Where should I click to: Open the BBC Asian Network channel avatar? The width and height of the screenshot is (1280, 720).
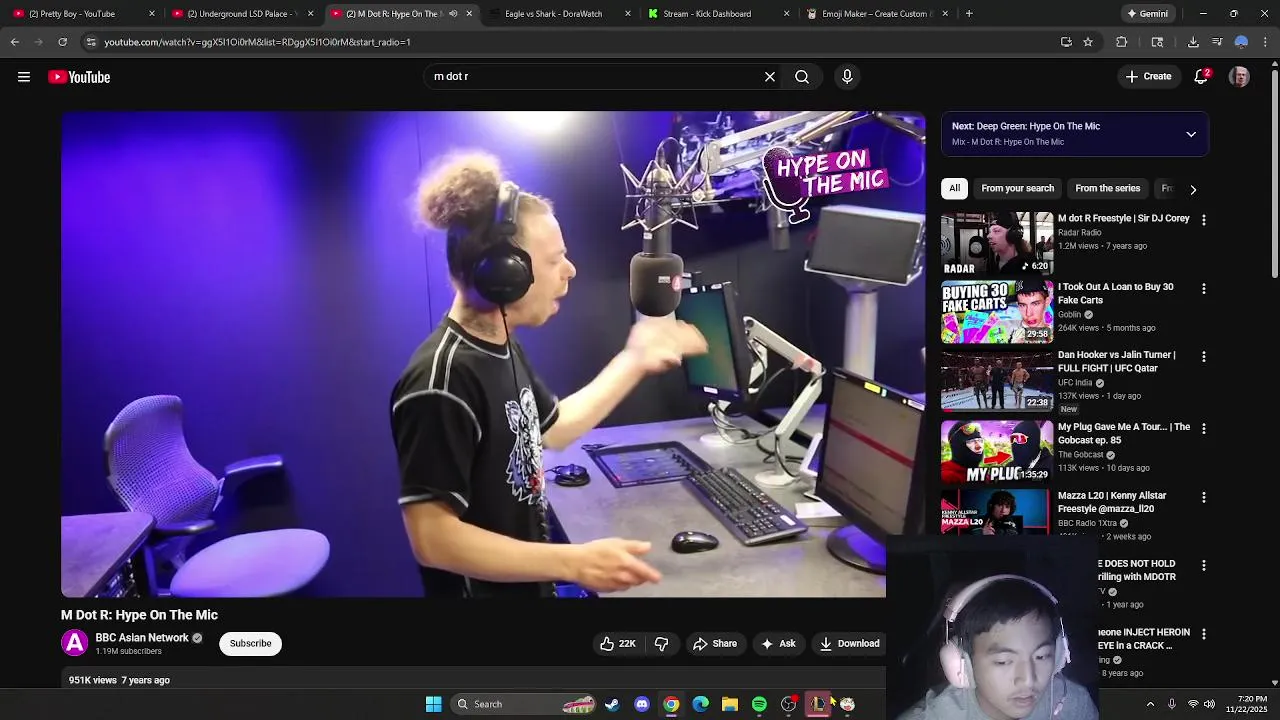[x=75, y=643]
